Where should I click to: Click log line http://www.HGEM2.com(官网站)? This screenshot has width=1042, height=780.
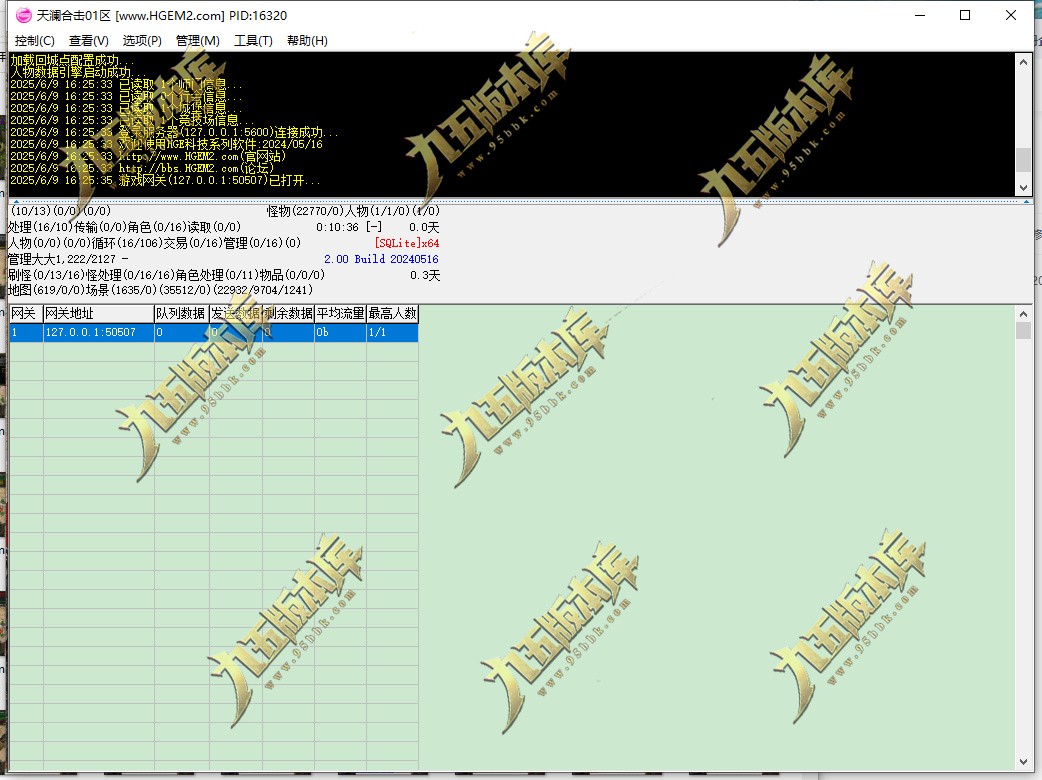(x=148, y=156)
